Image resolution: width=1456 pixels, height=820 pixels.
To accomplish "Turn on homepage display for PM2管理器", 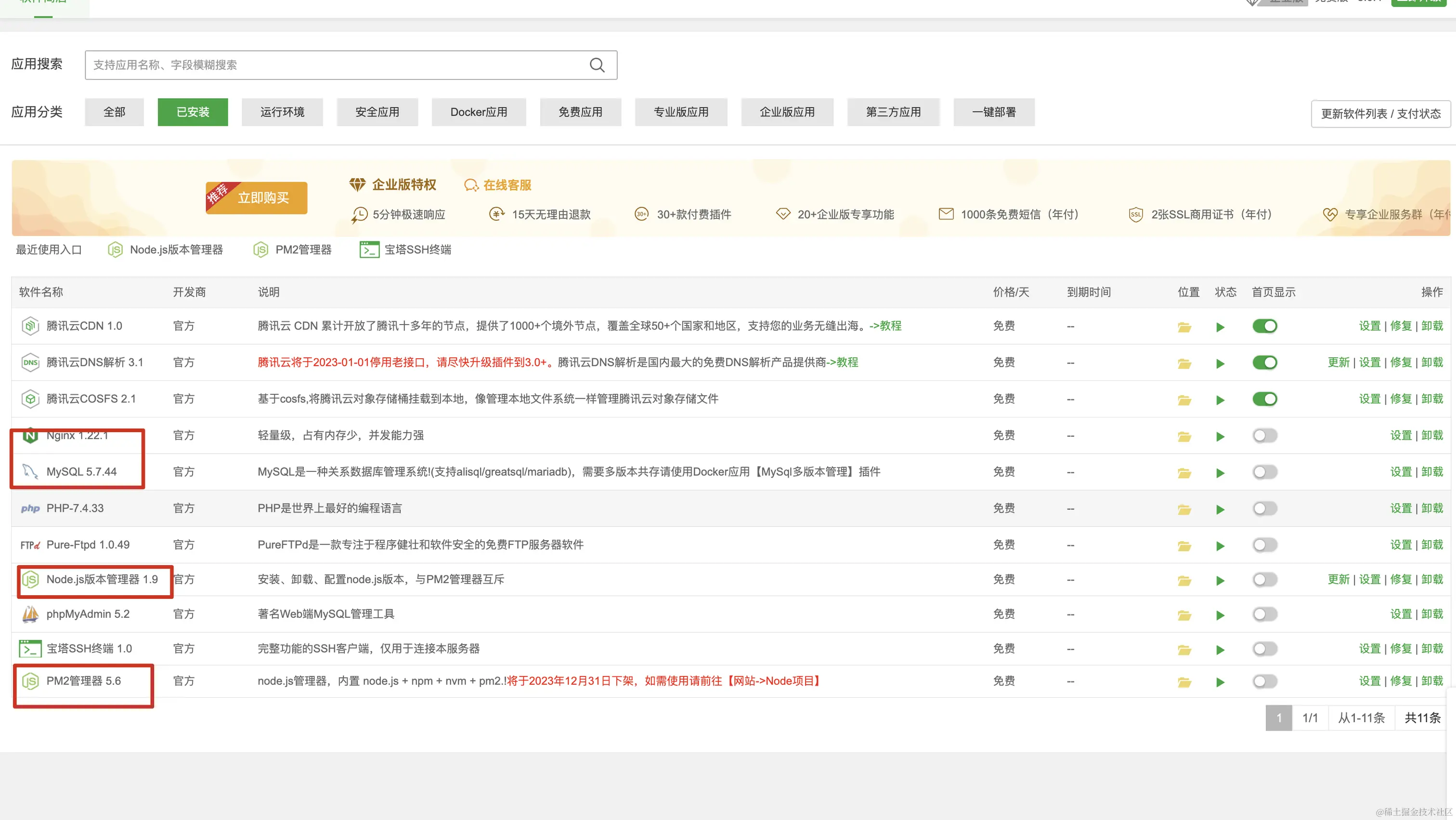I will [x=1264, y=681].
